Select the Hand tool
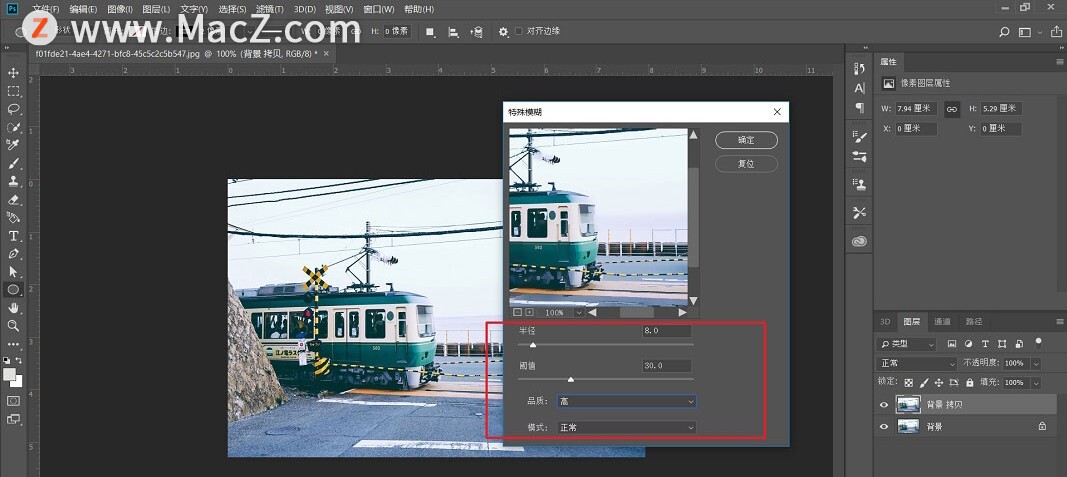 click(14, 308)
